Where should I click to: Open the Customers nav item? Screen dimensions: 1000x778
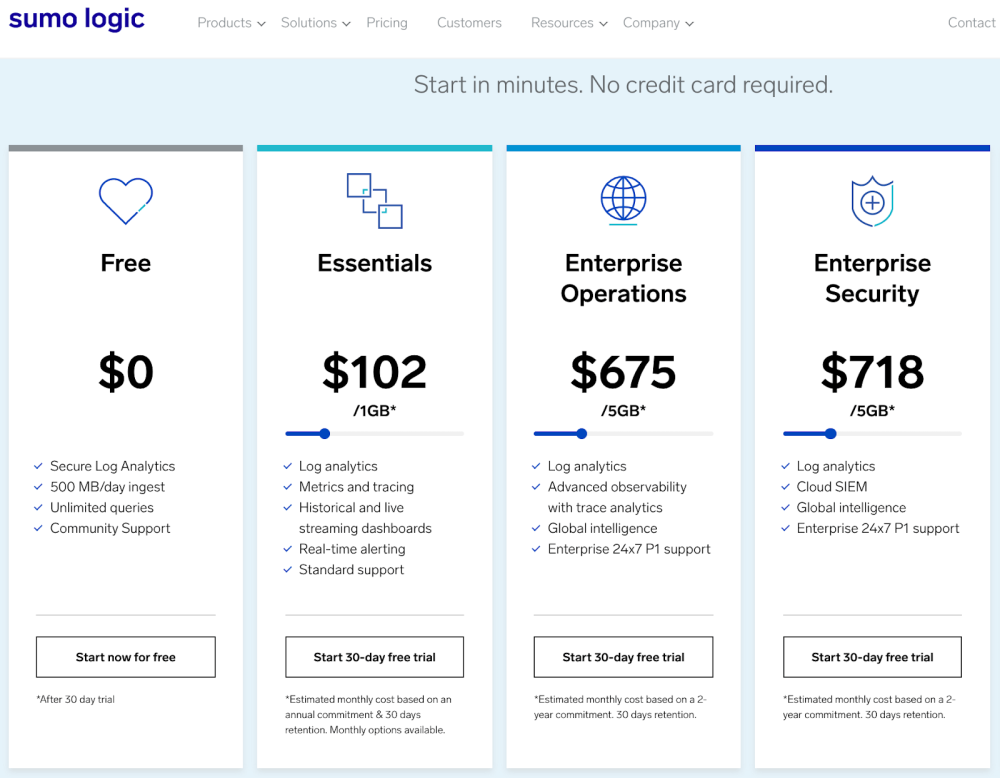pos(469,23)
